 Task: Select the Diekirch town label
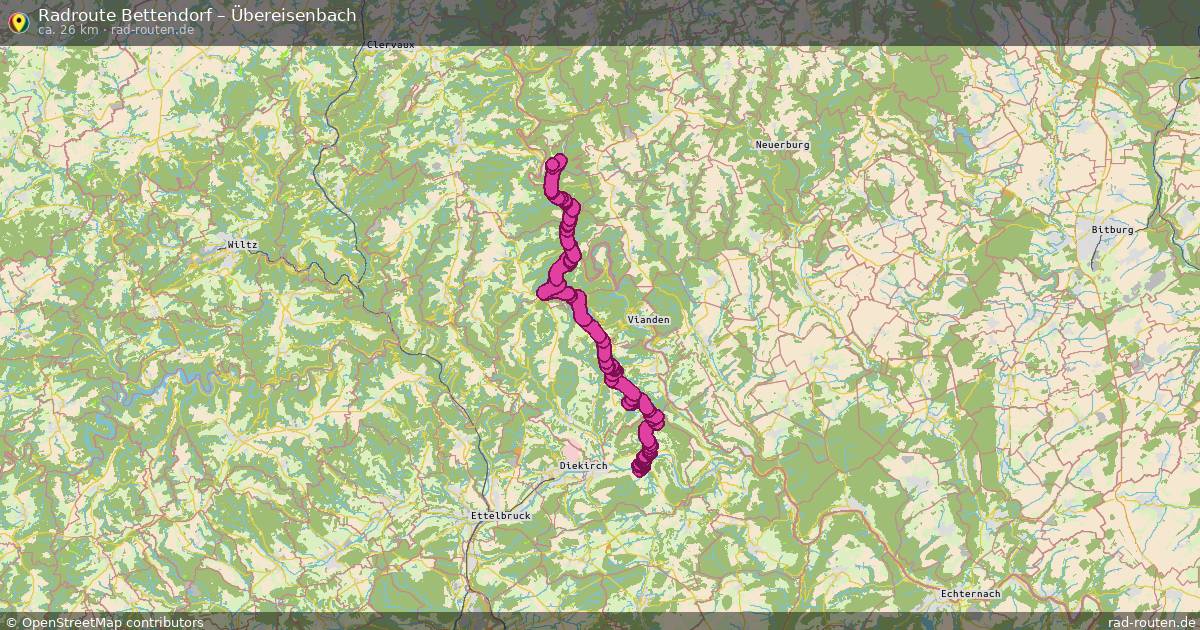pos(584,466)
